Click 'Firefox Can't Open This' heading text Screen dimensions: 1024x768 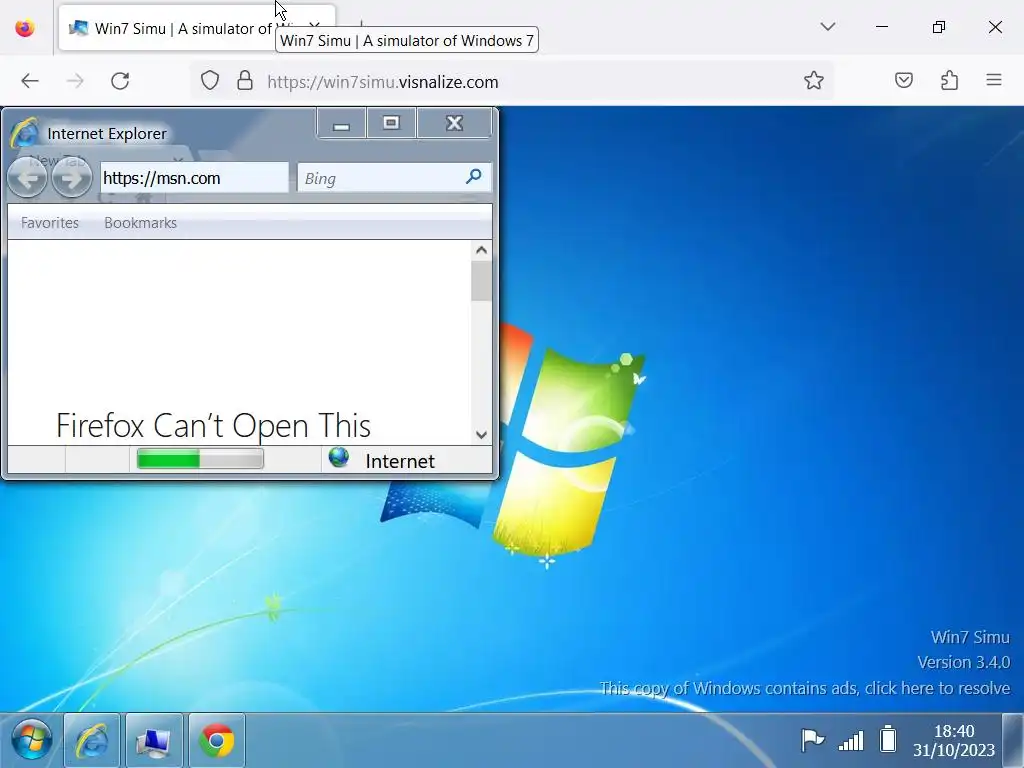(213, 426)
